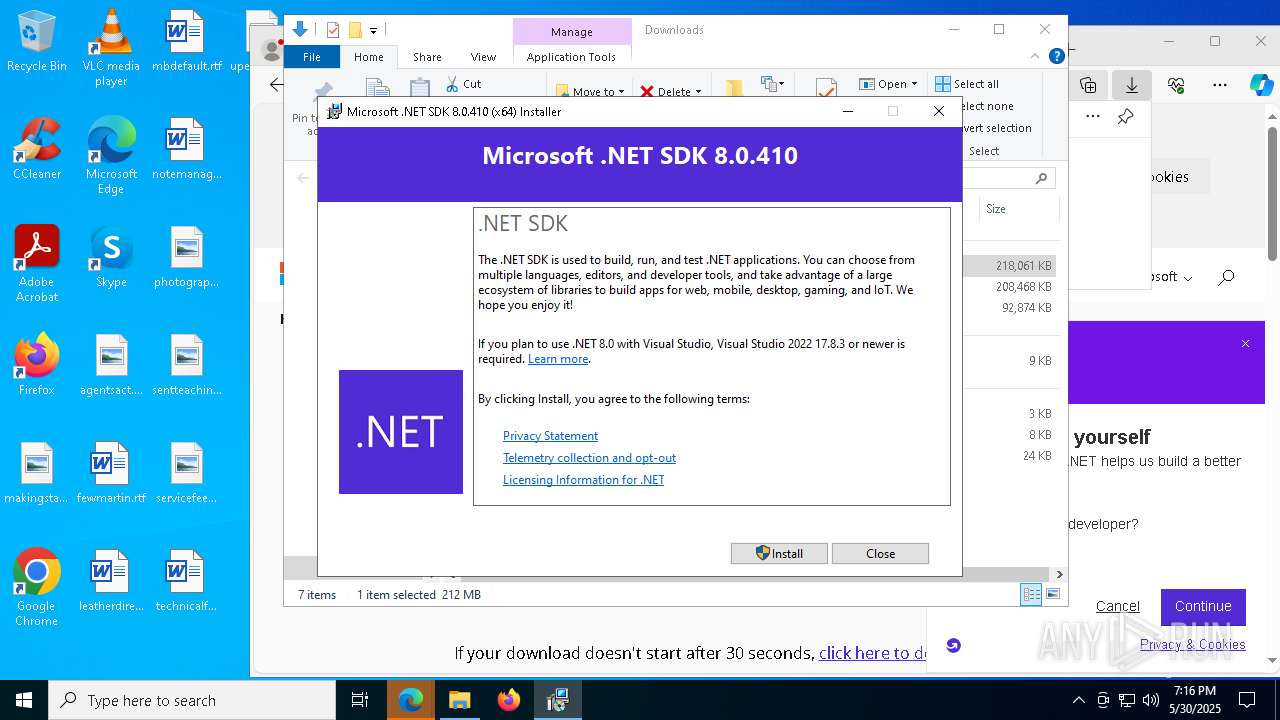The height and width of the screenshot is (720, 1280).
Task: Click the Continue button on web page
Action: coord(1203,606)
